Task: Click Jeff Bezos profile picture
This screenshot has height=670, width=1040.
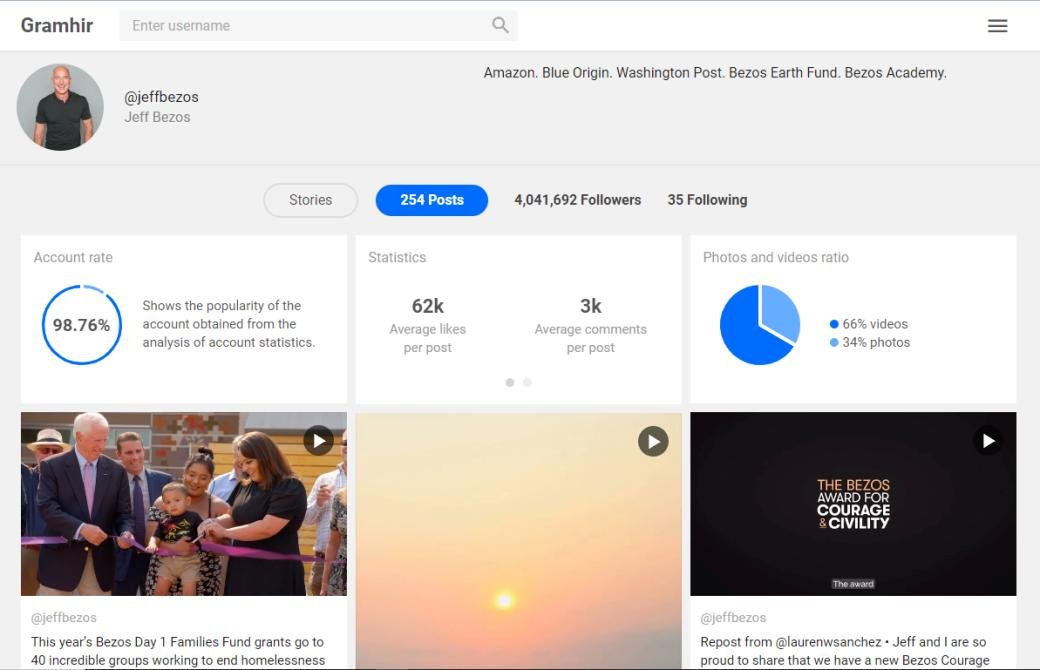Action: click(x=60, y=107)
